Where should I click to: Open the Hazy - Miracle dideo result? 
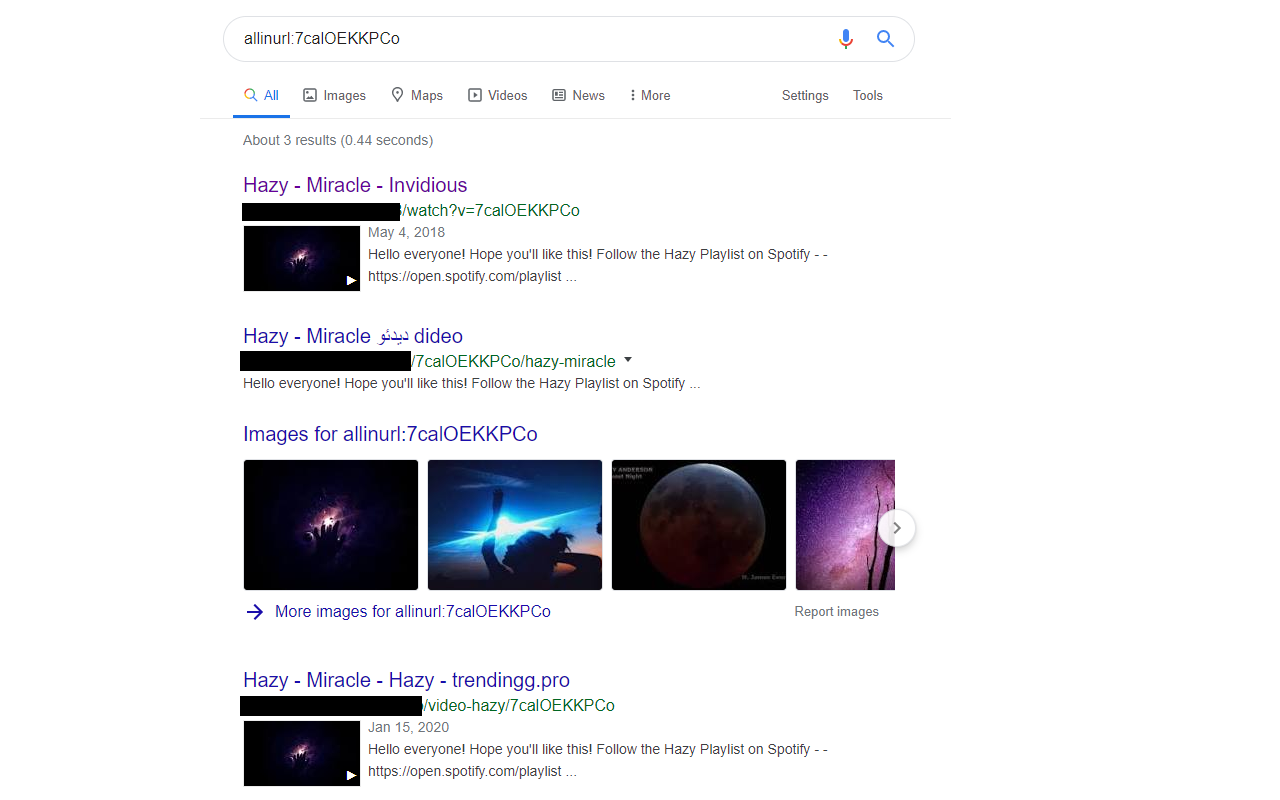click(x=353, y=336)
